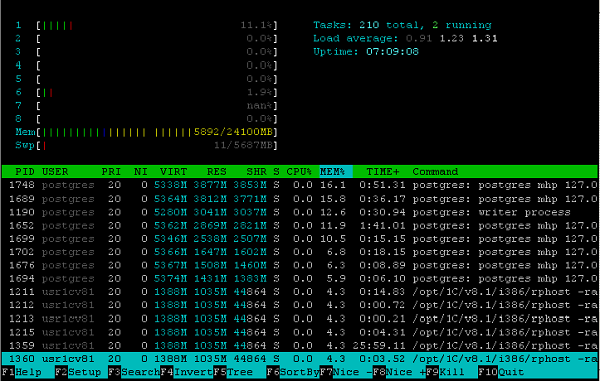The height and width of the screenshot is (381, 600).
Task: Select process row PID 1652
Action: click(x=300, y=225)
